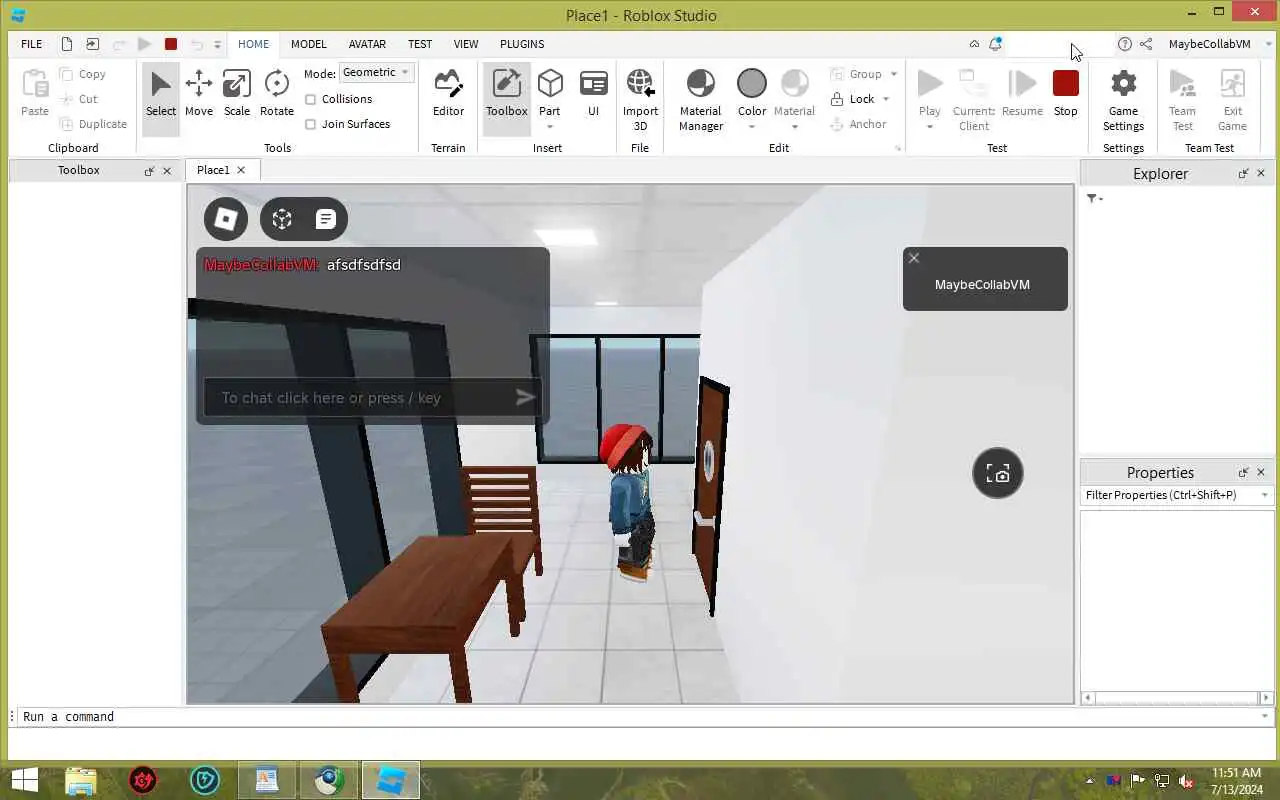Screen dimensions: 1280x800
Task: Click the red stop square in quick toolbar
Action: click(x=171, y=44)
